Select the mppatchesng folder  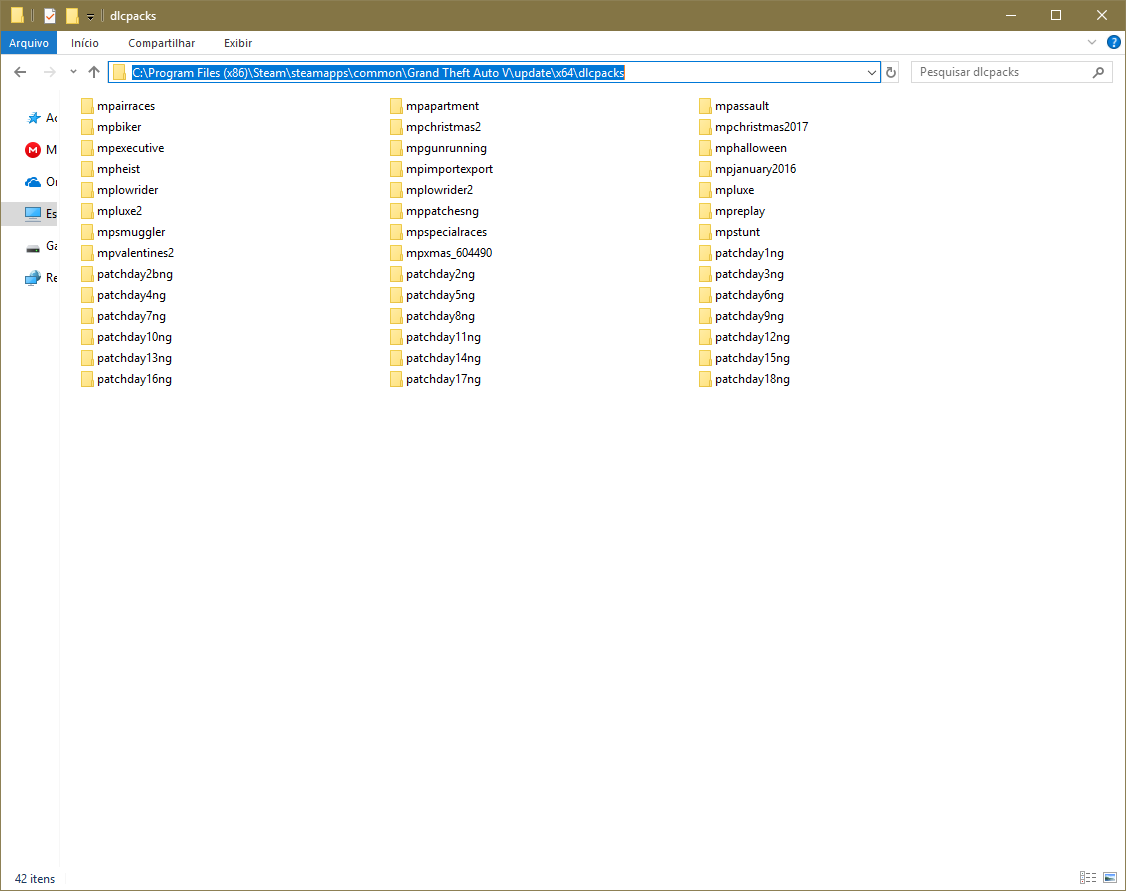[434, 210]
